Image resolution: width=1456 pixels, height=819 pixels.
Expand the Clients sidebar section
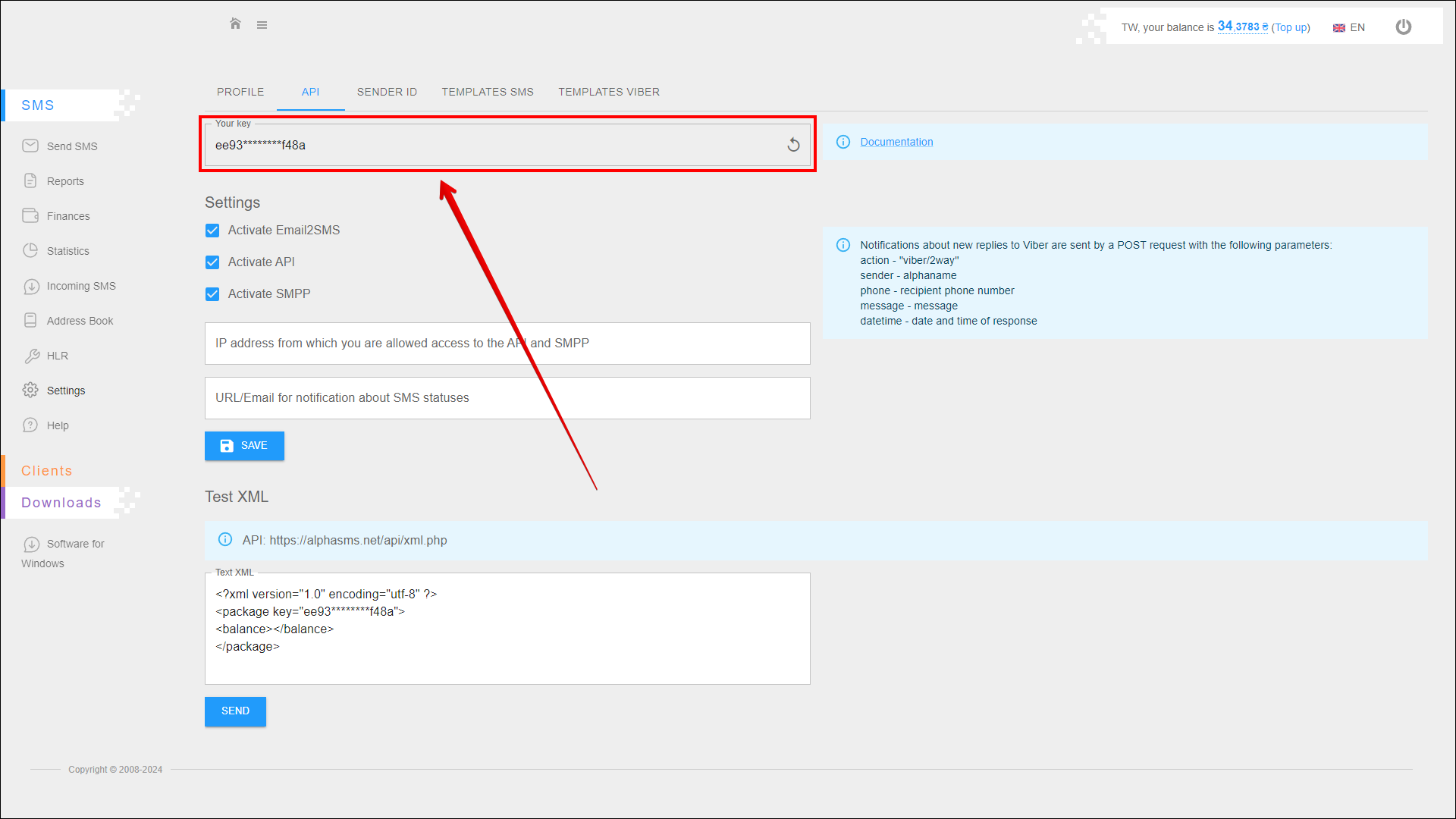click(47, 471)
